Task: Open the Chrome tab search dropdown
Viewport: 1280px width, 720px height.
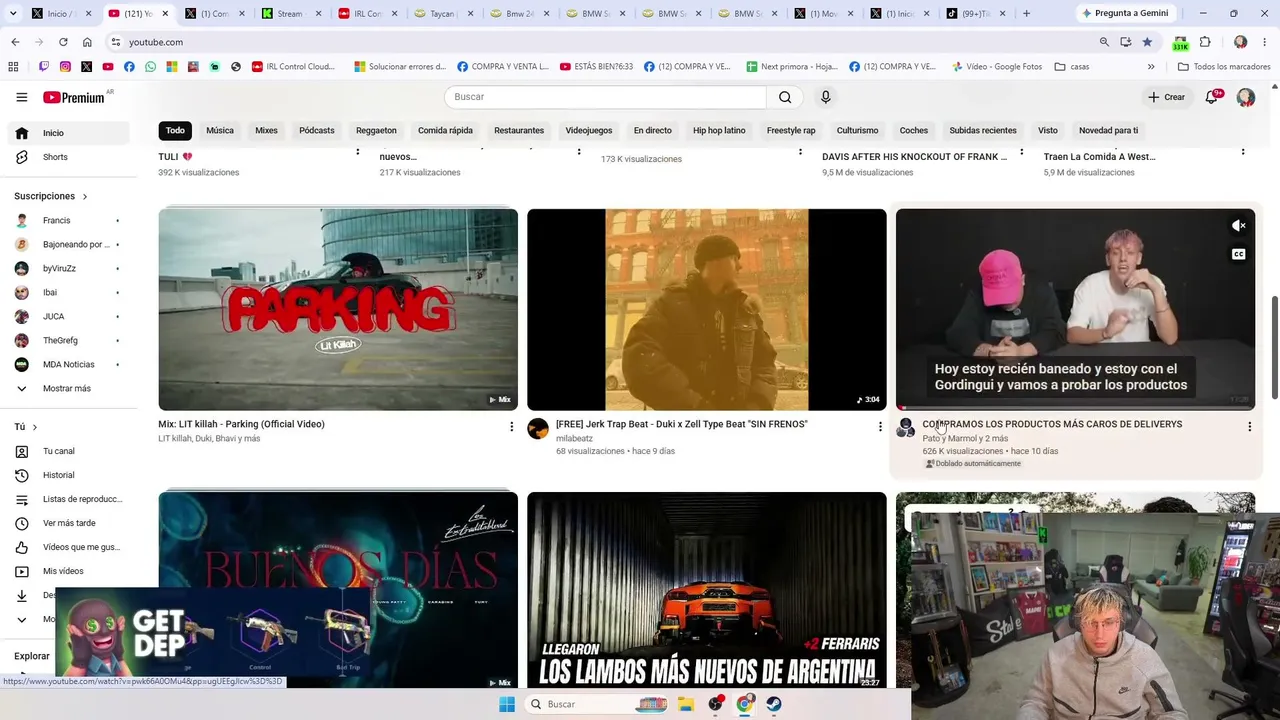Action: (x=13, y=13)
